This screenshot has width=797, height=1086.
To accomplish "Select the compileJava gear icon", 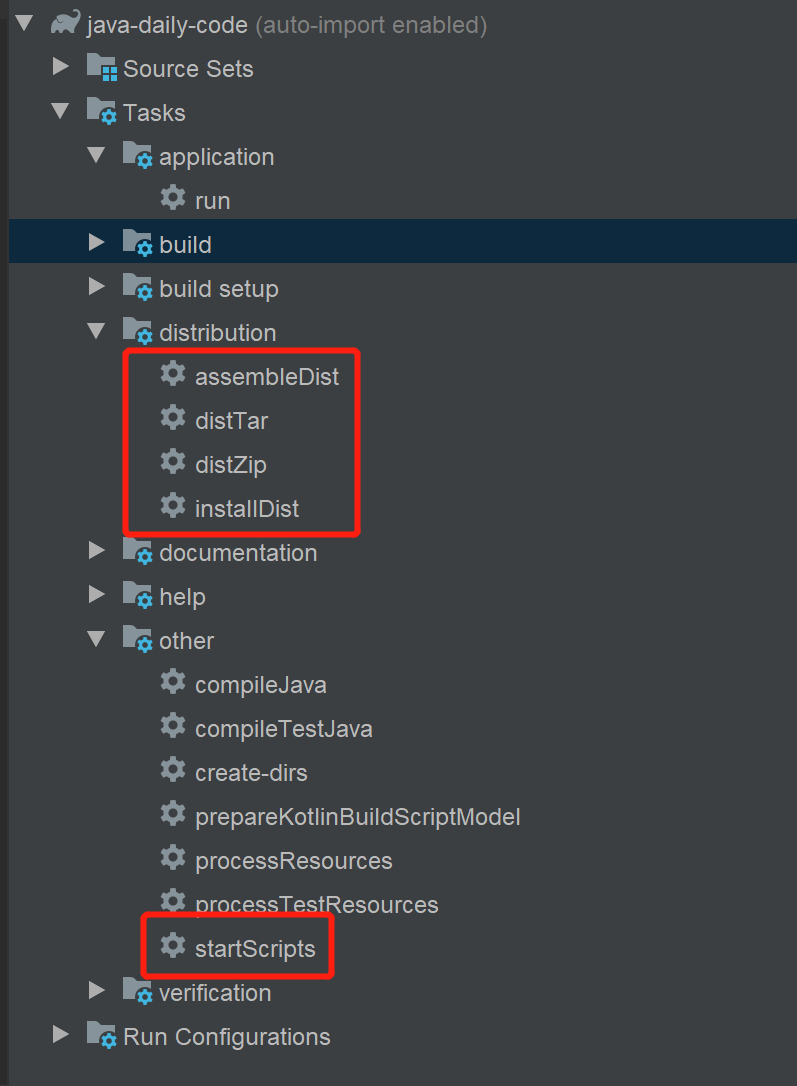I will point(172,682).
